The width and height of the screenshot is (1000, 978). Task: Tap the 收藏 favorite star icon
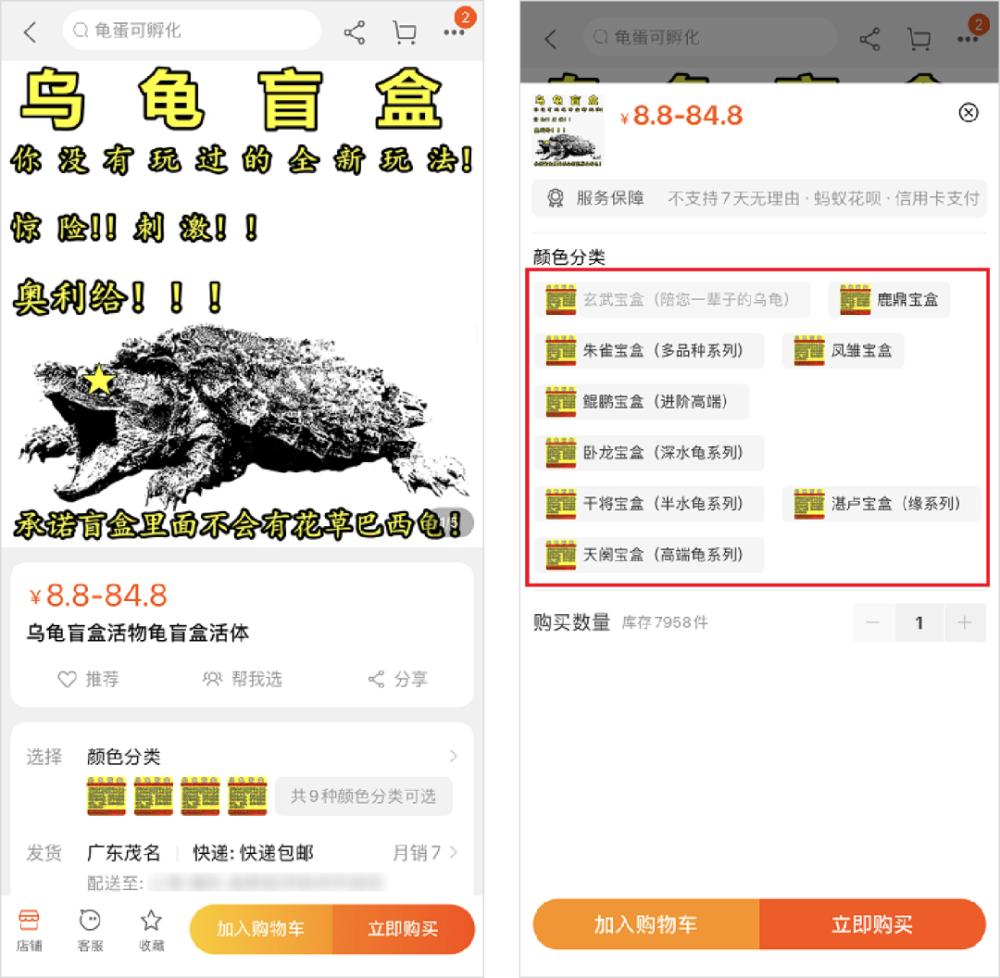tap(151, 930)
